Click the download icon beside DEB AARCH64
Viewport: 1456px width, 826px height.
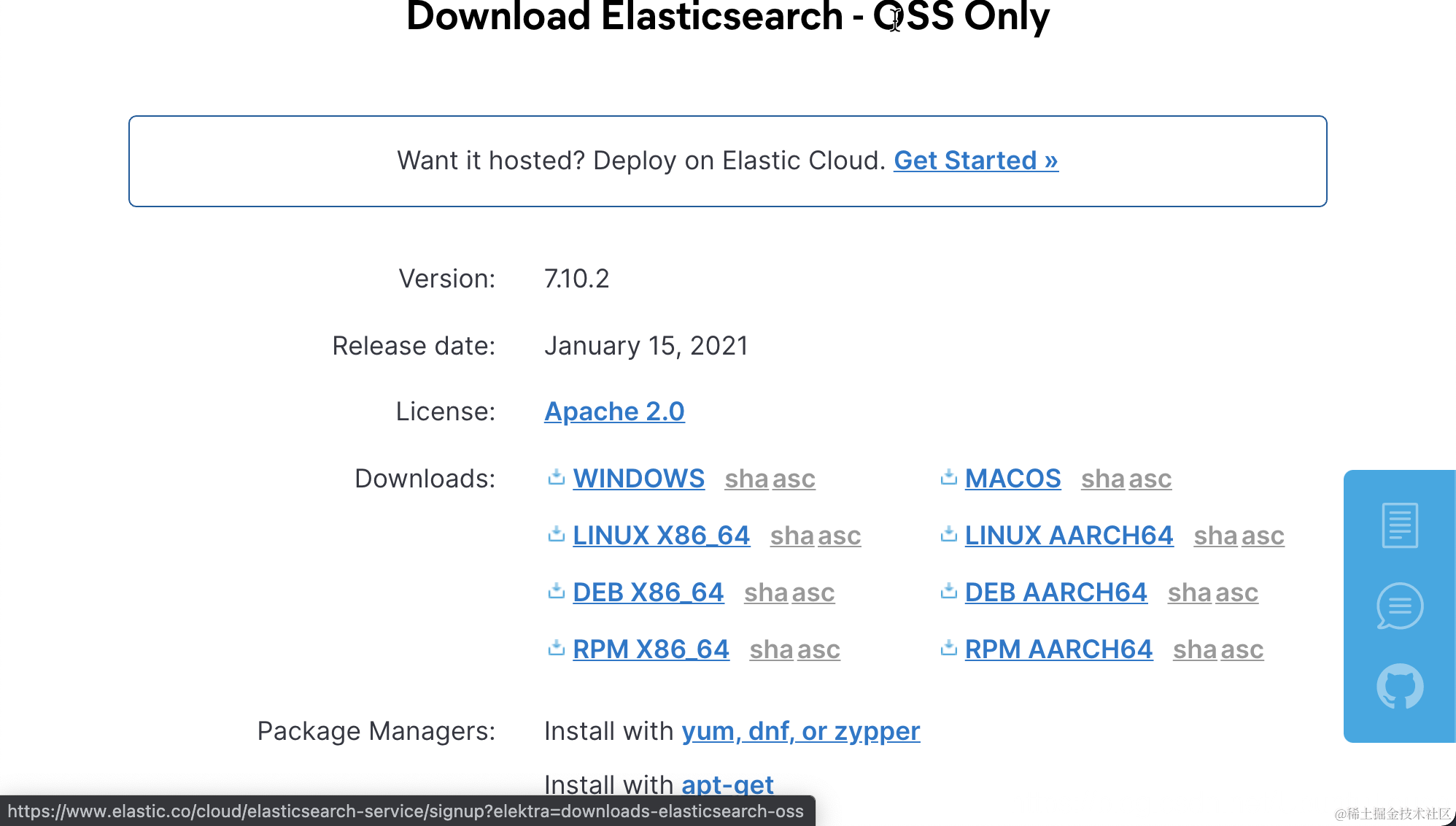point(948,592)
